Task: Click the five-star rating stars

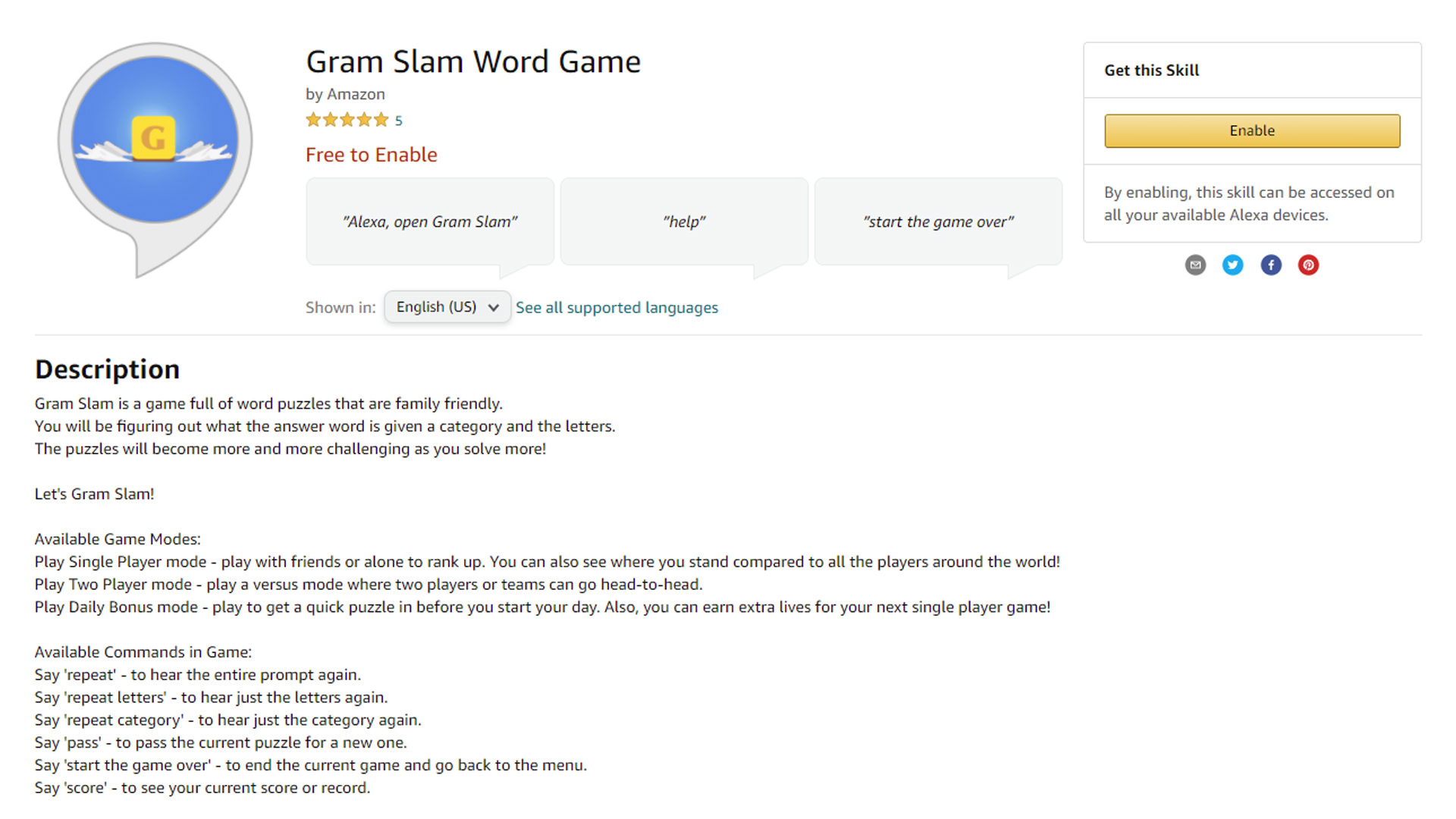Action: pos(347,120)
